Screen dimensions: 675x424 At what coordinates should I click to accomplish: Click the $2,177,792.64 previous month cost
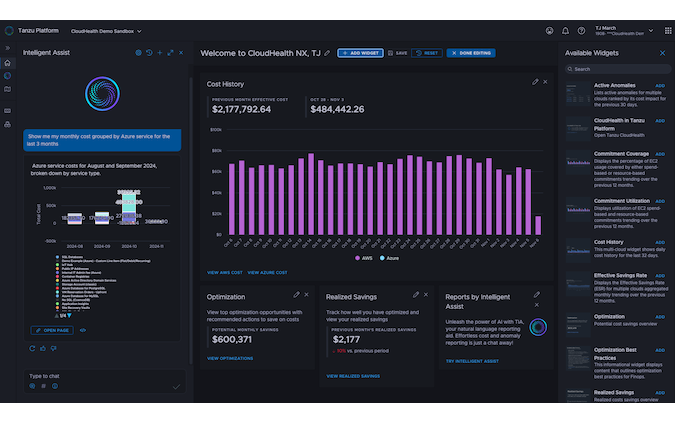pos(242,109)
